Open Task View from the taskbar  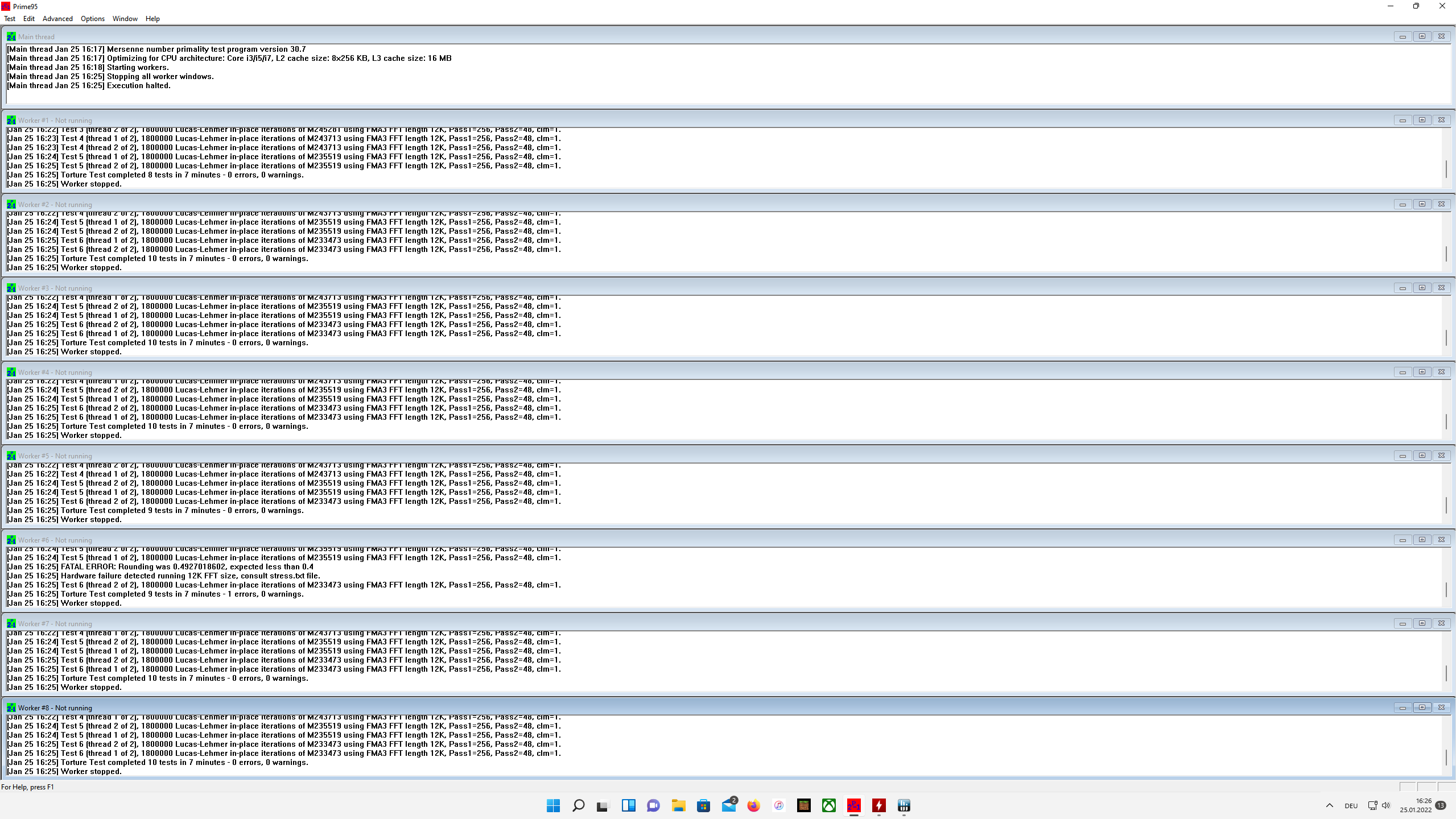click(x=603, y=805)
